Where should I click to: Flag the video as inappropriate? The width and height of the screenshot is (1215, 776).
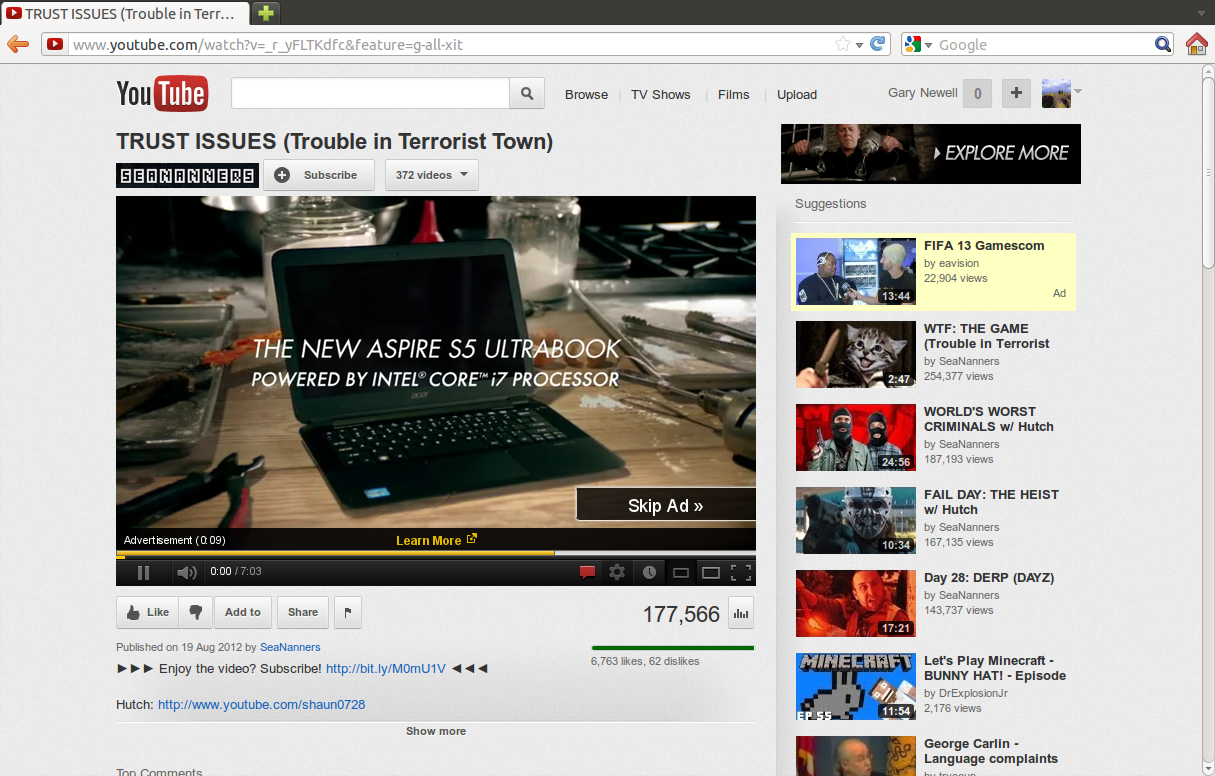click(x=347, y=612)
